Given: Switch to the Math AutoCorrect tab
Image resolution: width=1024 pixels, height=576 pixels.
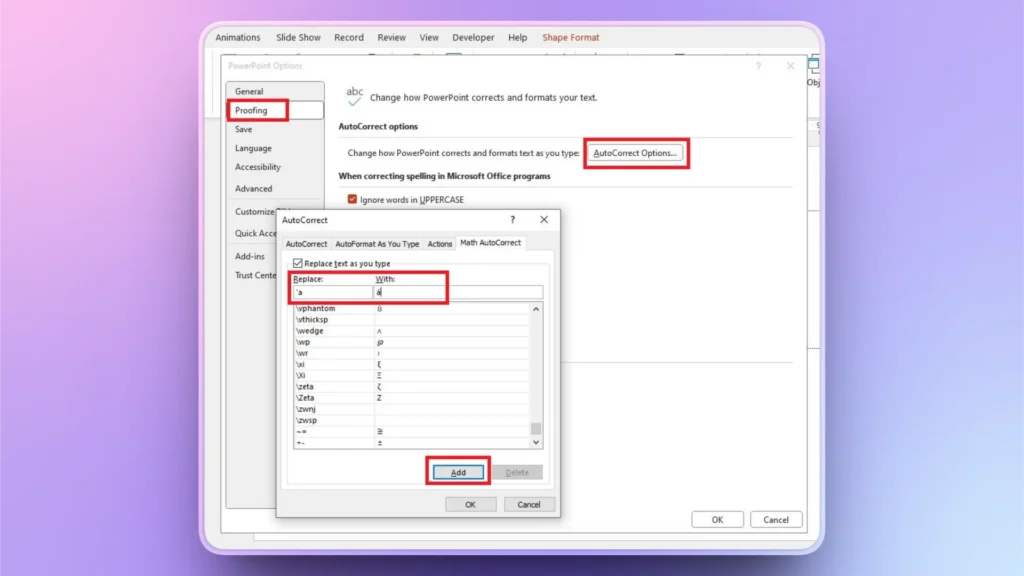Looking at the screenshot, I should tap(489, 243).
